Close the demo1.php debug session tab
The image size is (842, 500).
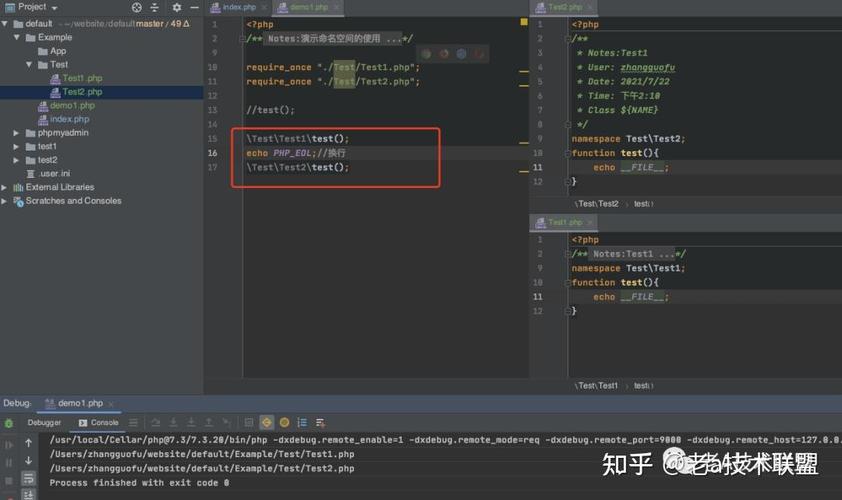(x=111, y=404)
